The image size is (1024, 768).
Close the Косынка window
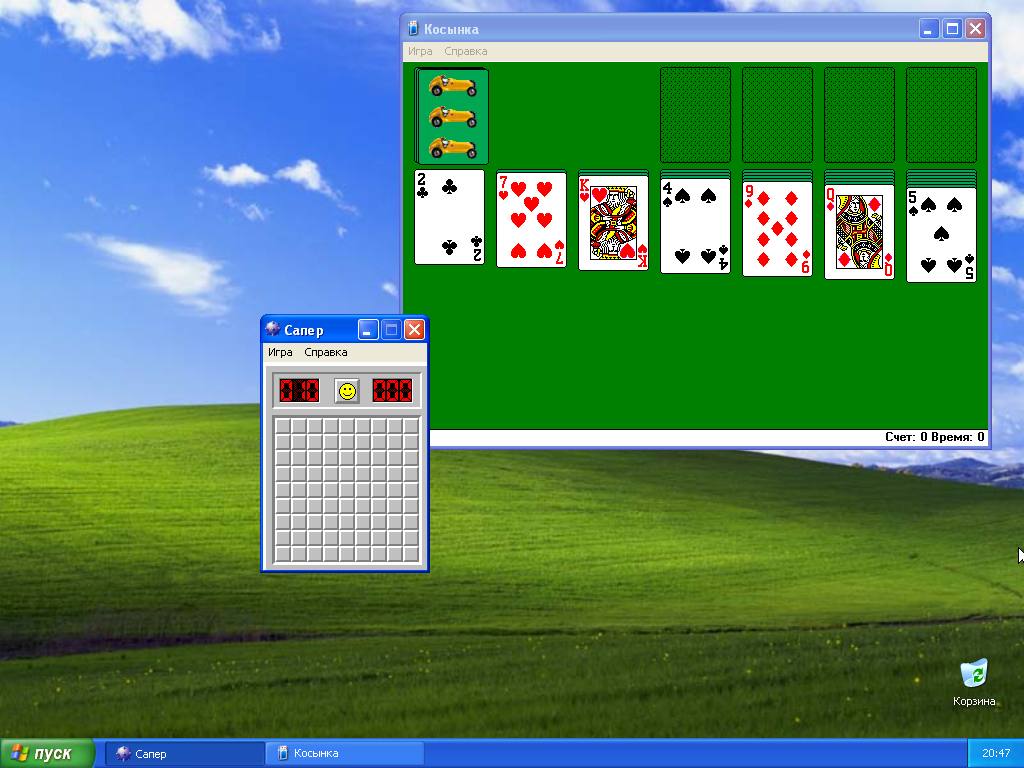point(976,29)
